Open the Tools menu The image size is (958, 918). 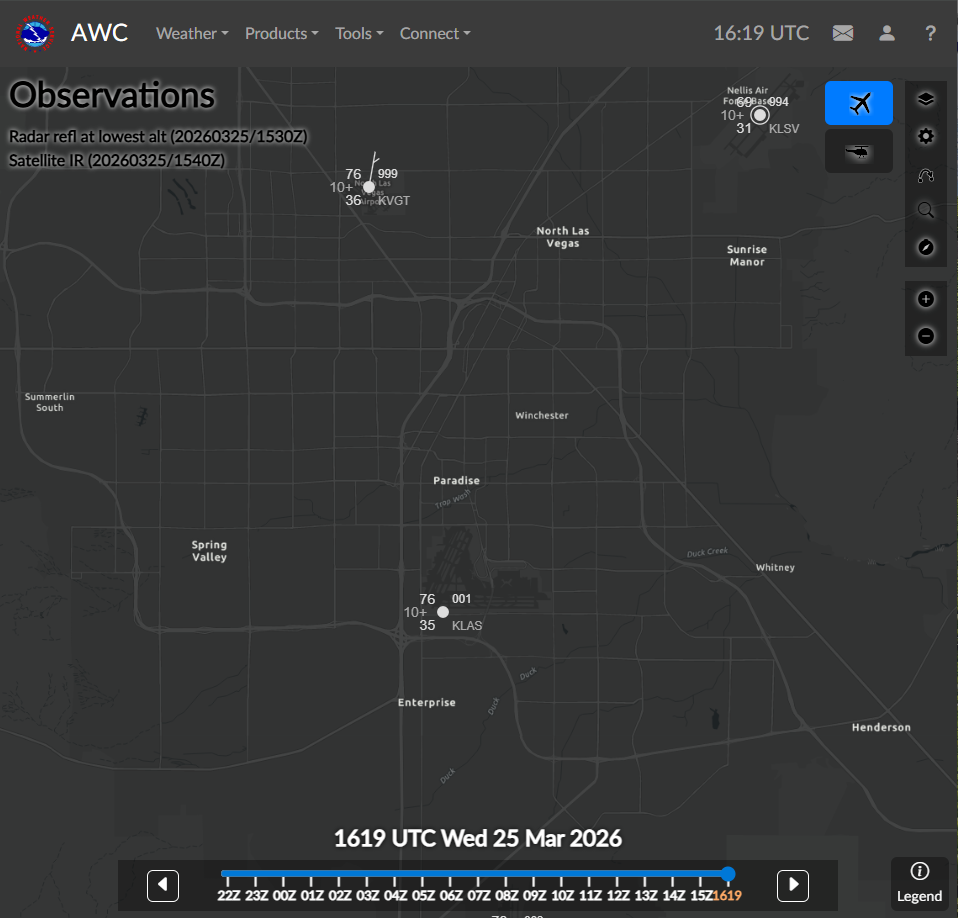tap(358, 33)
